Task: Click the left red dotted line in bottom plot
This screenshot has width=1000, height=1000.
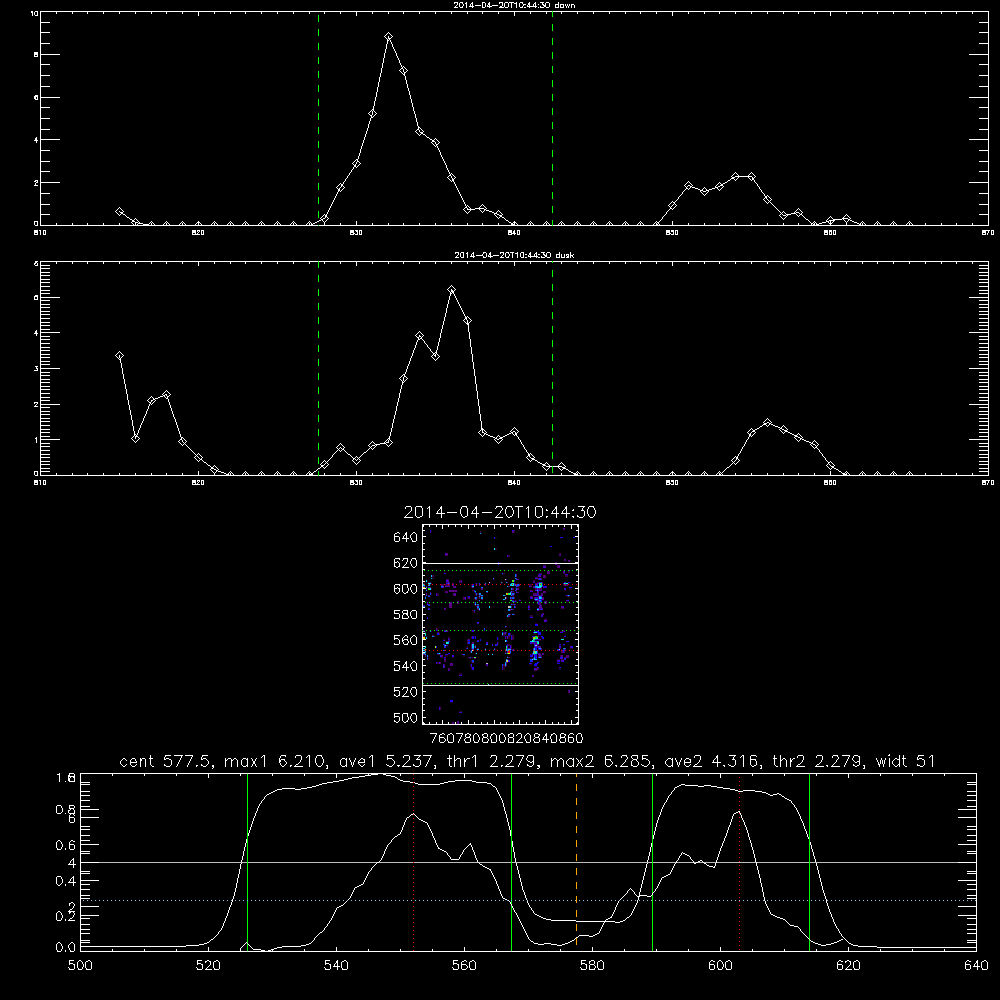Action: [x=413, y=861]
